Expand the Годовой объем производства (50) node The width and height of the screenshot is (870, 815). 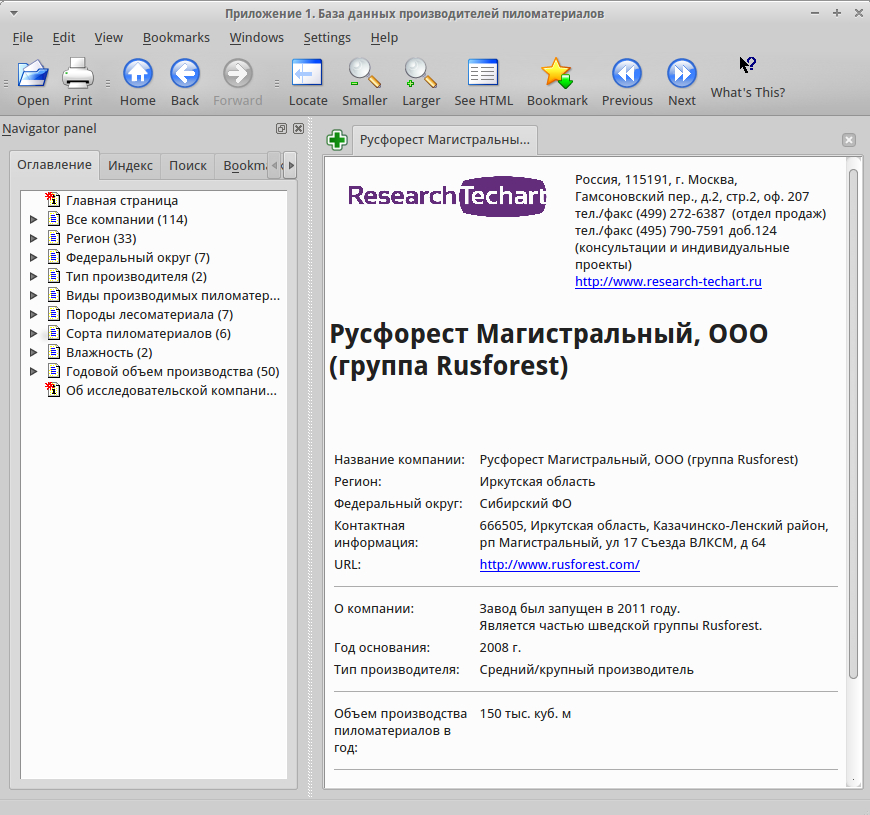[33, 372]
